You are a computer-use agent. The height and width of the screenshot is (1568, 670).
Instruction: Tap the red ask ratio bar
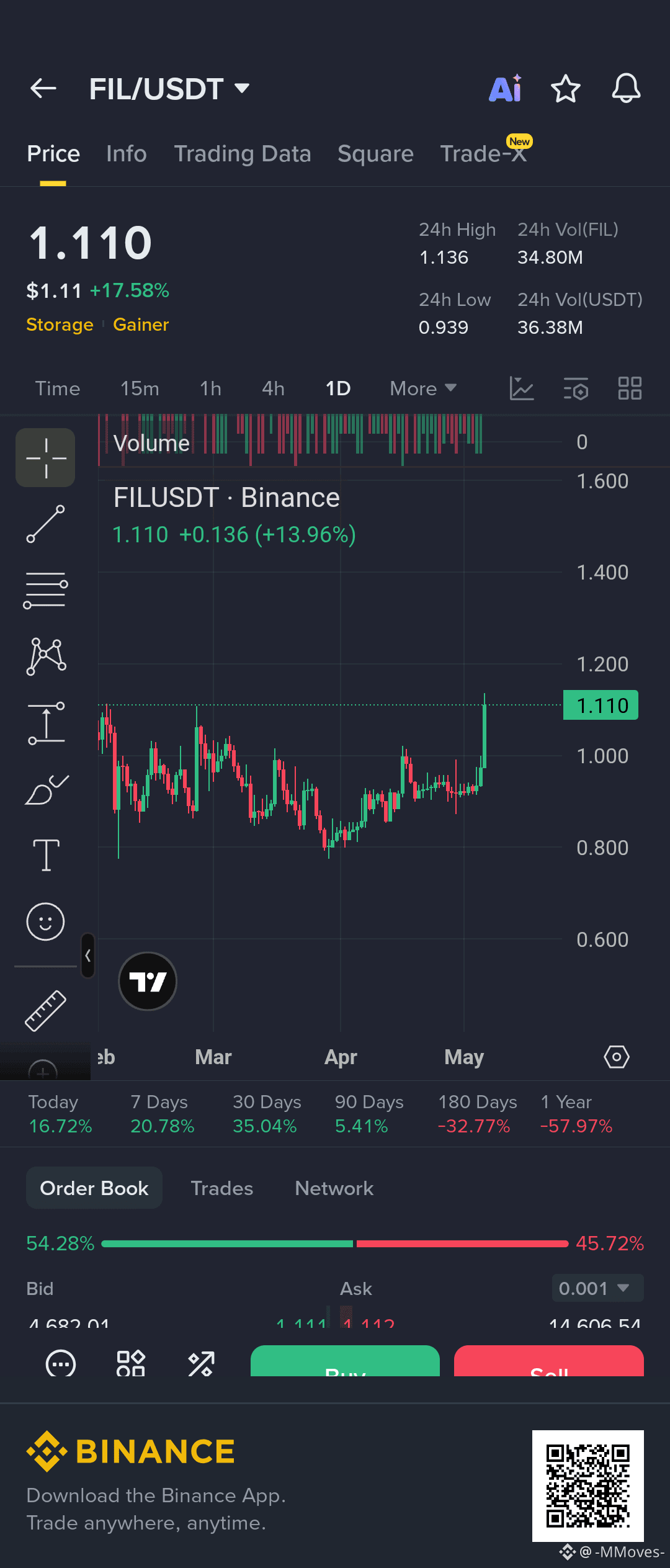[462, 1243]
